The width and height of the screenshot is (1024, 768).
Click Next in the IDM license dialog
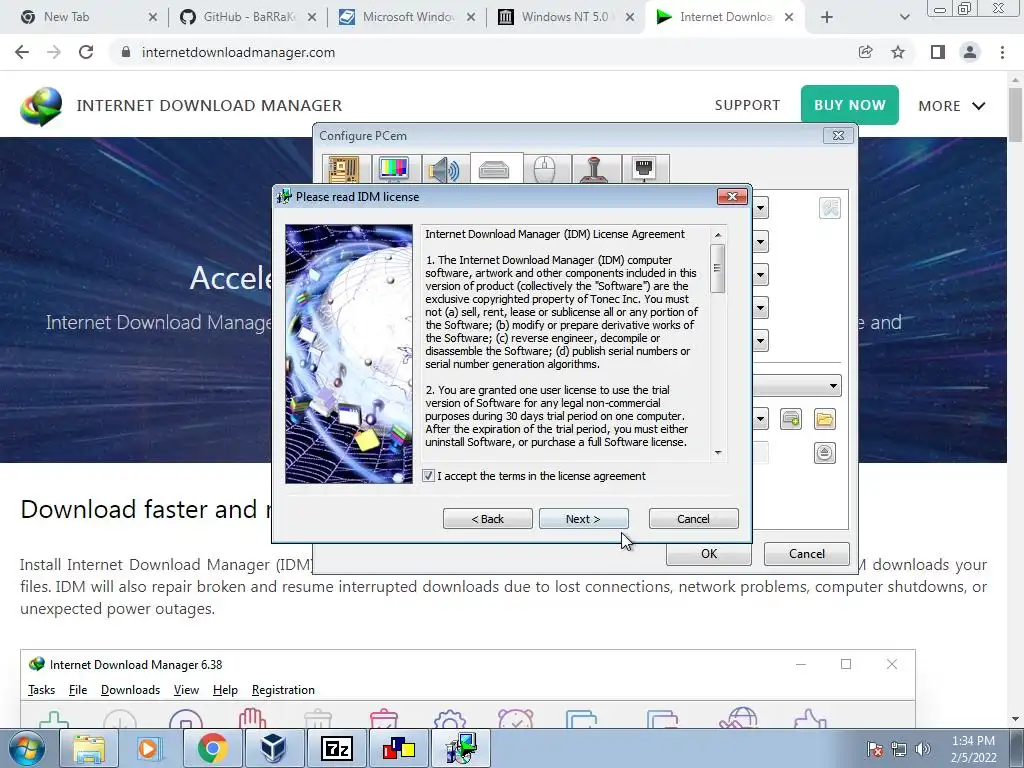tap(583, 519)
